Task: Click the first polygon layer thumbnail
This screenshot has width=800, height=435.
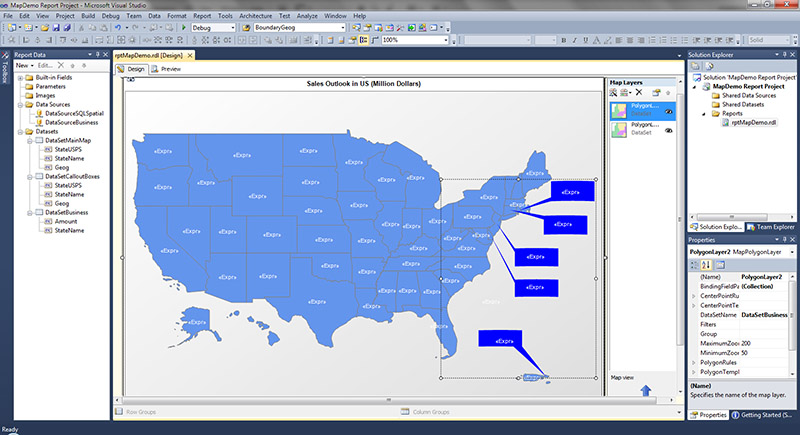Action: click(x=619, y=111)
